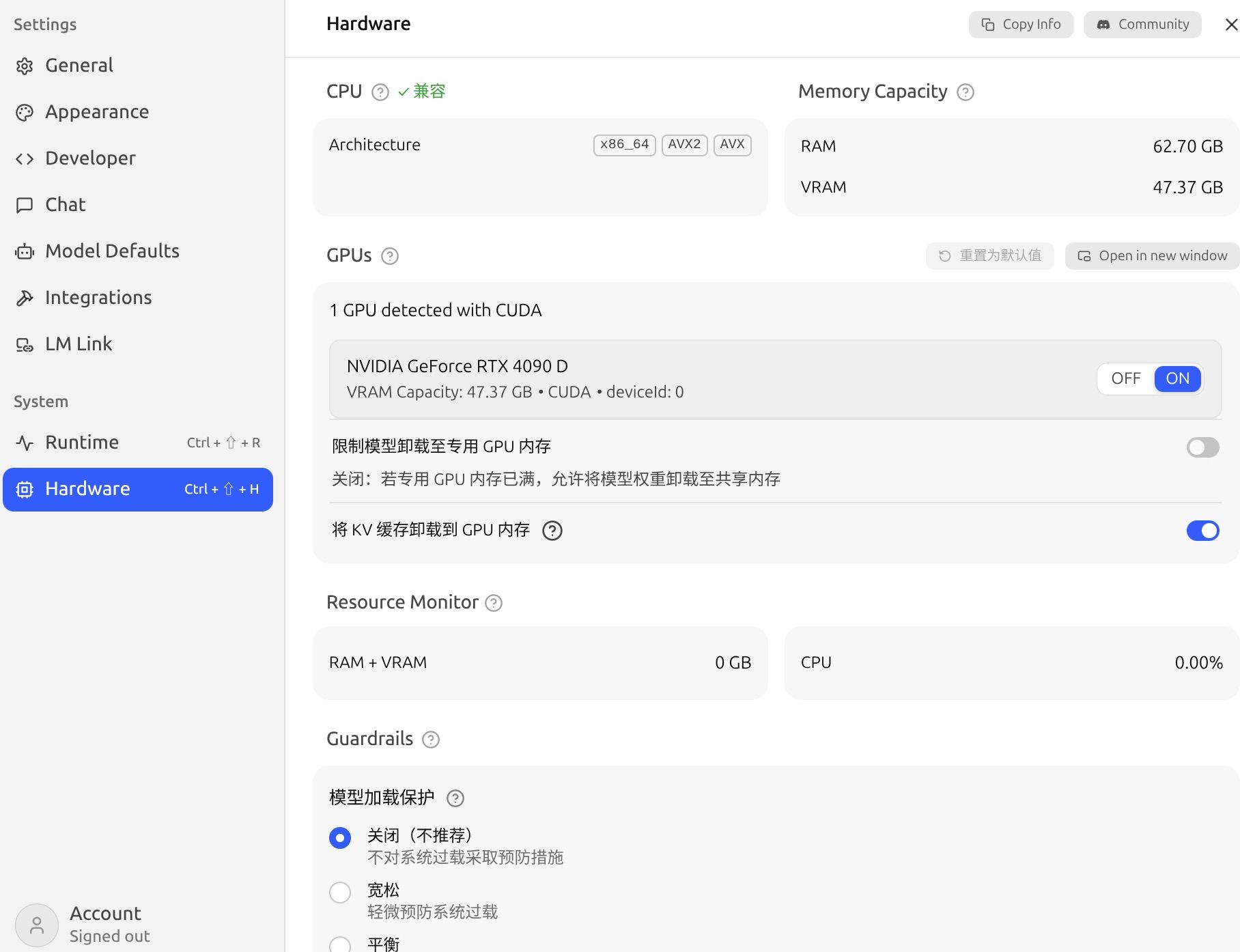The image size is (1240, 952).
Task: Click the x86_64 architecture tag
Action: click(625, 145)
